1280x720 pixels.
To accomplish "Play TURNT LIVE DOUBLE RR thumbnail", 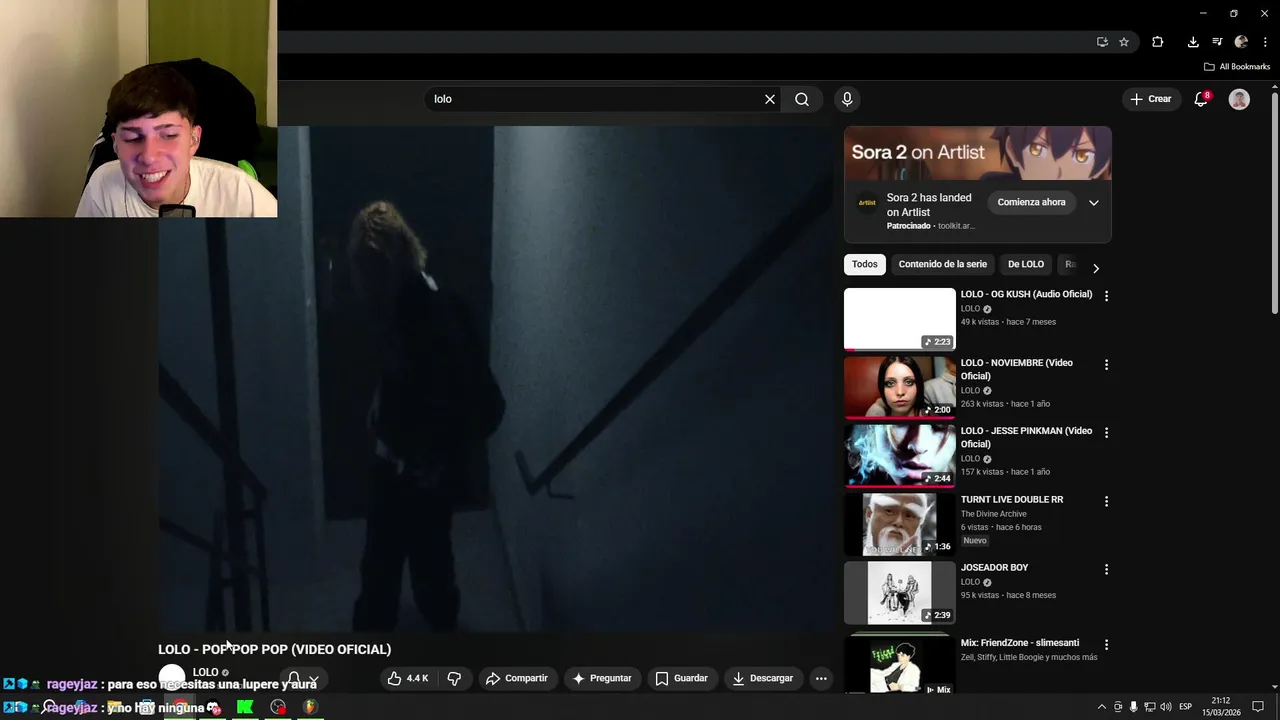I will tap(900, 524).
